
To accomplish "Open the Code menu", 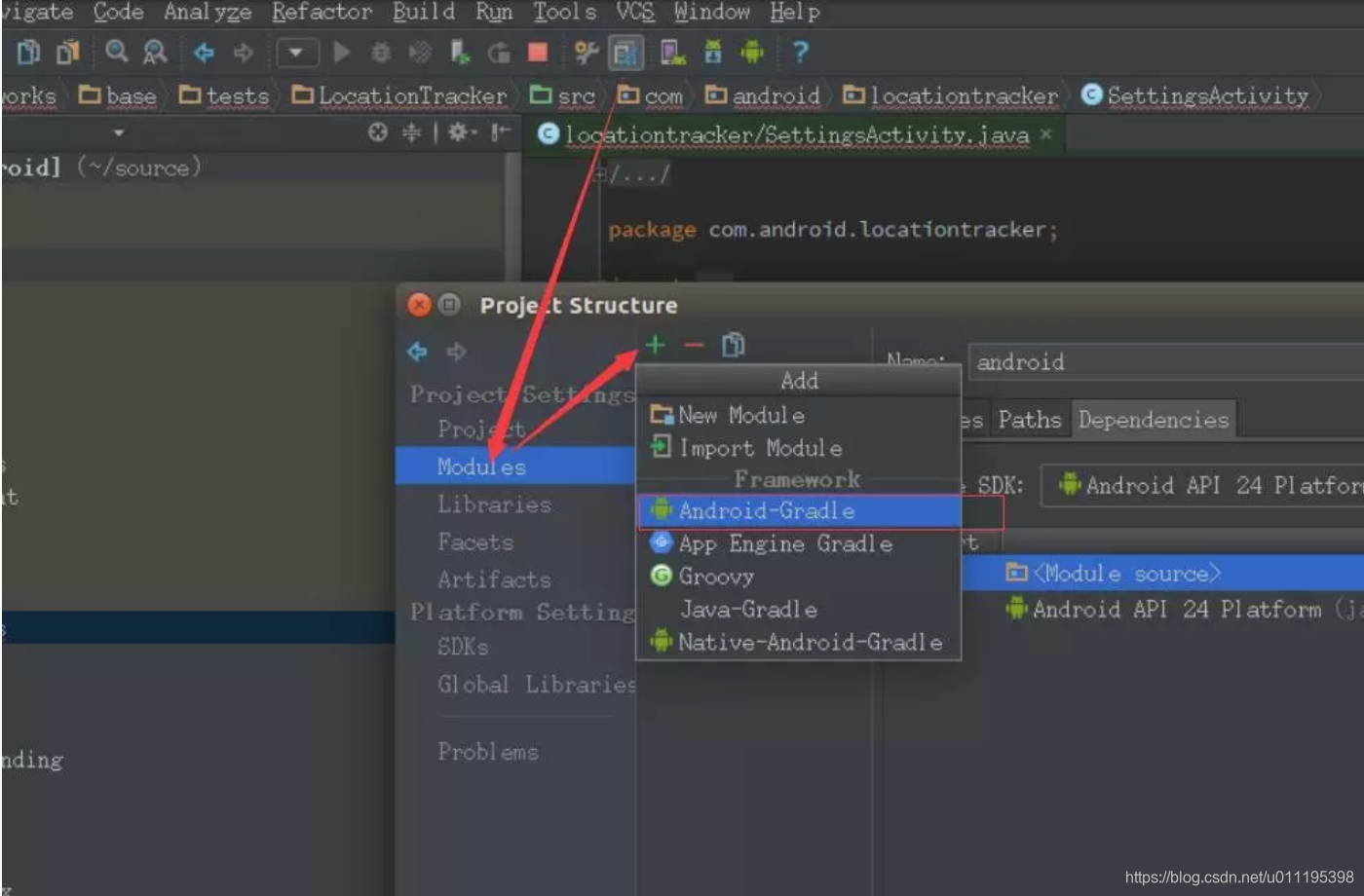I will coord(118,12).
